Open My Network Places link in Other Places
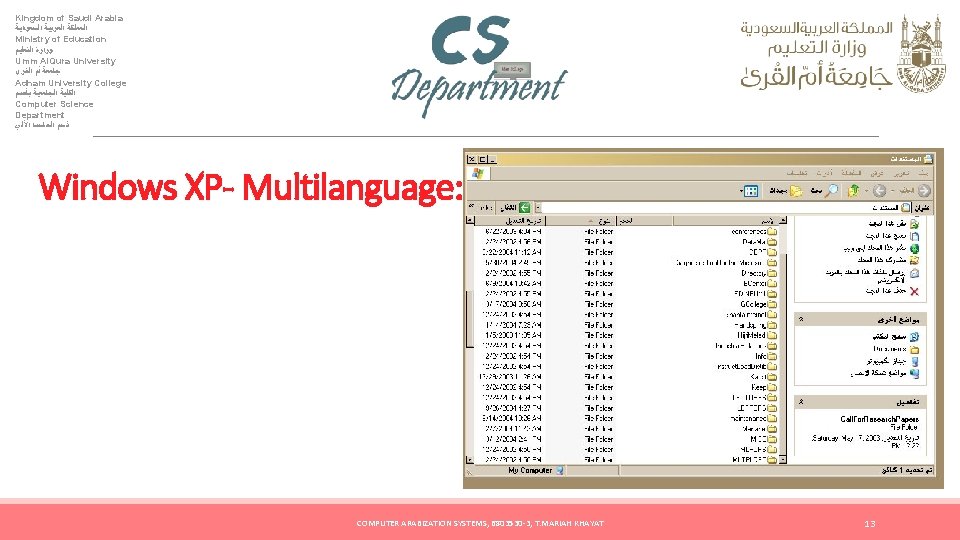Image resolution: width=960 pixels, height=540 pixels. click(x=885, y=373)
